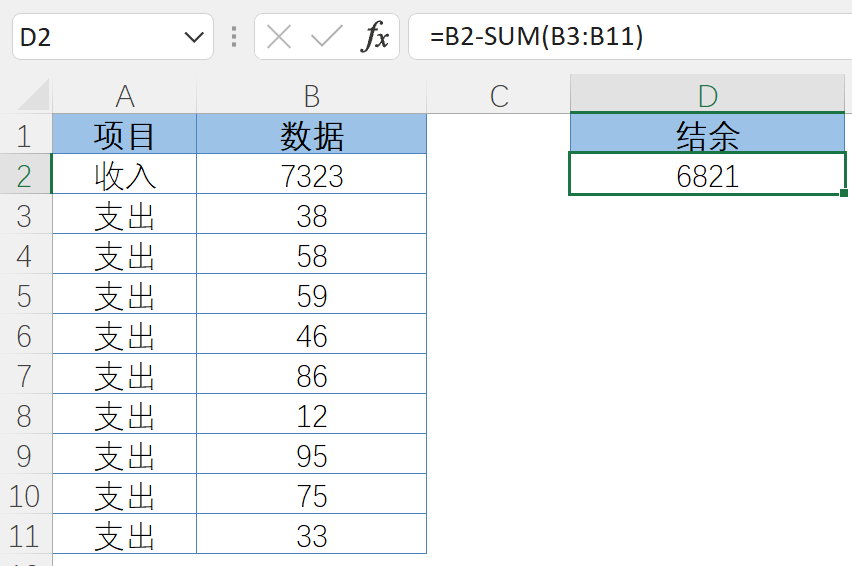Screen dimensions: 852x566
Task: Click the fill handle of cell D2
Action: [843, 193]
